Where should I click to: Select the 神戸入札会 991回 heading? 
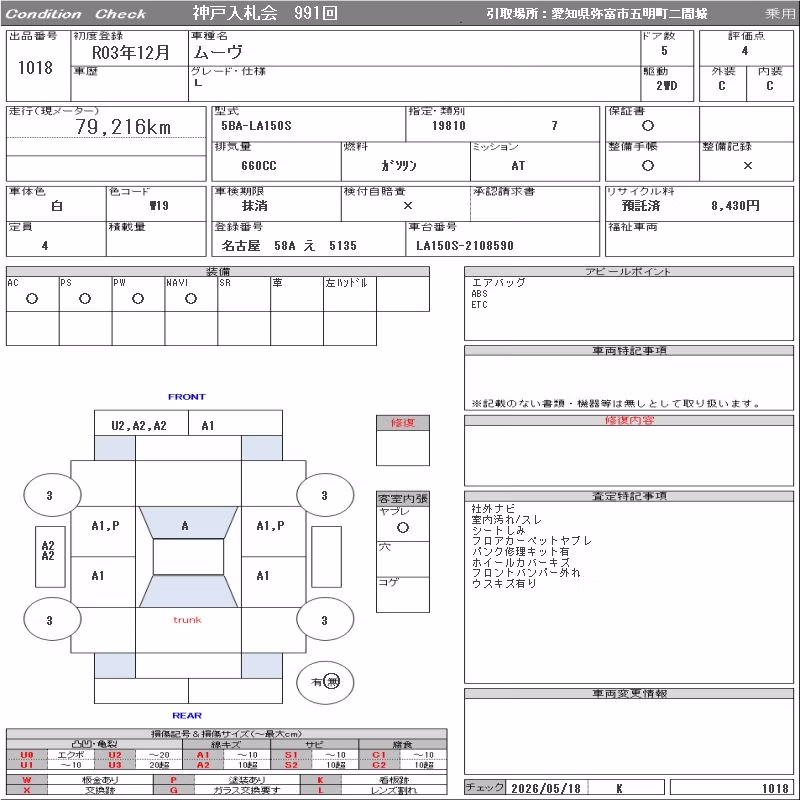pos(265,13)
